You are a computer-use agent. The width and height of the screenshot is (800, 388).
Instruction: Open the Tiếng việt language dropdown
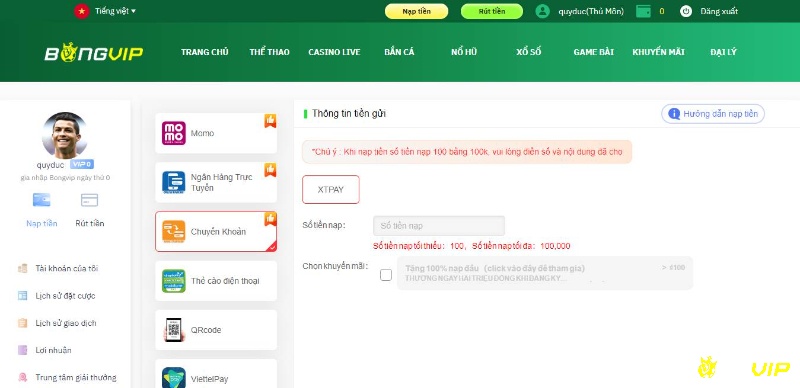click(115, 11)
